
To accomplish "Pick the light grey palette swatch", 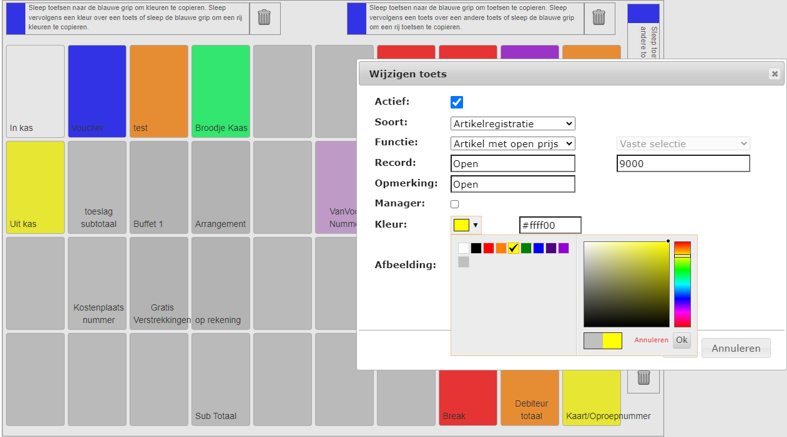I will coord(463,262).
